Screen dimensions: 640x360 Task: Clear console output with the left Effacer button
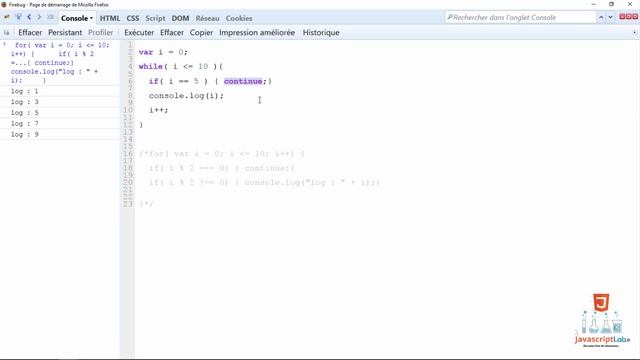[x=30, y=33]
